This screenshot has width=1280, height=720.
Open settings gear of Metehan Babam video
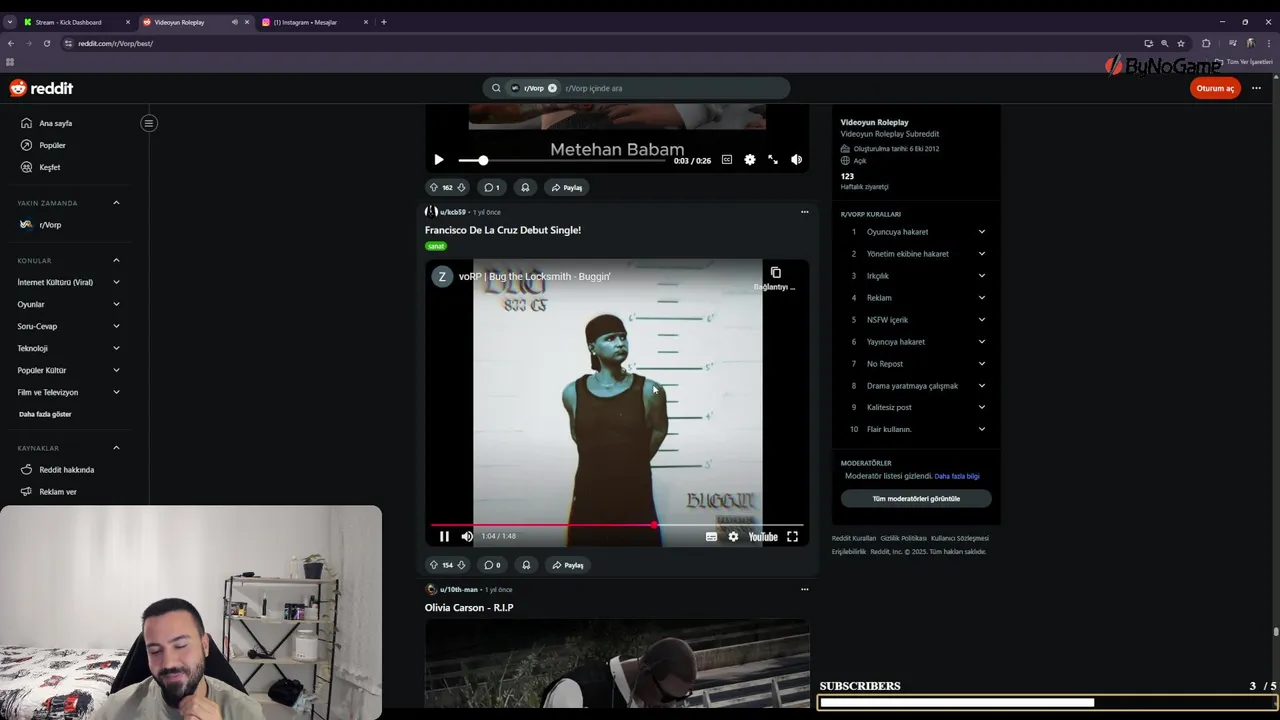(750, 160)
